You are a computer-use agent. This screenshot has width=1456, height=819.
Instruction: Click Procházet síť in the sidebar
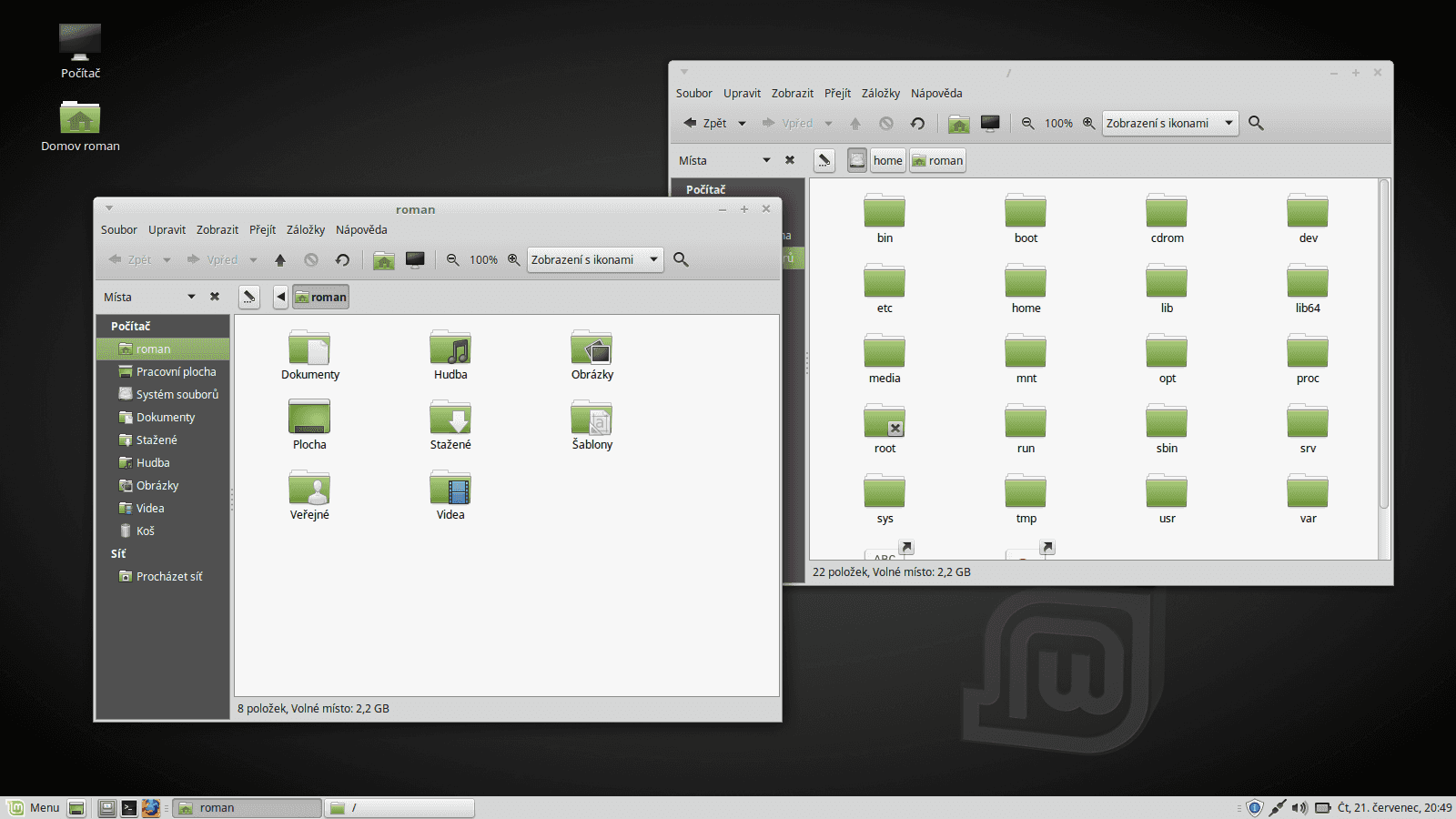(169, 575)
